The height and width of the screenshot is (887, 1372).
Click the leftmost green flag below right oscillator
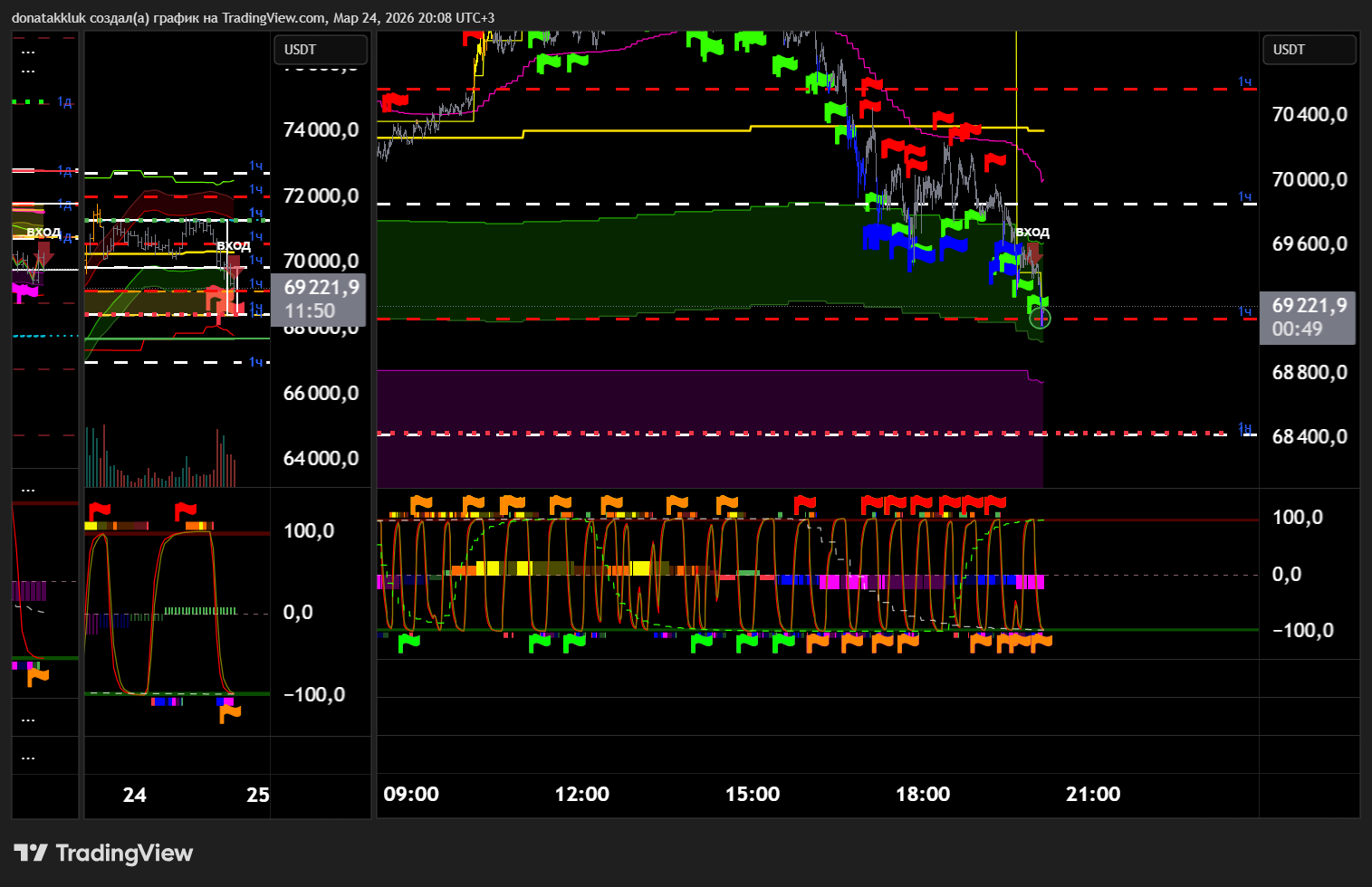[x=409, y=642]
